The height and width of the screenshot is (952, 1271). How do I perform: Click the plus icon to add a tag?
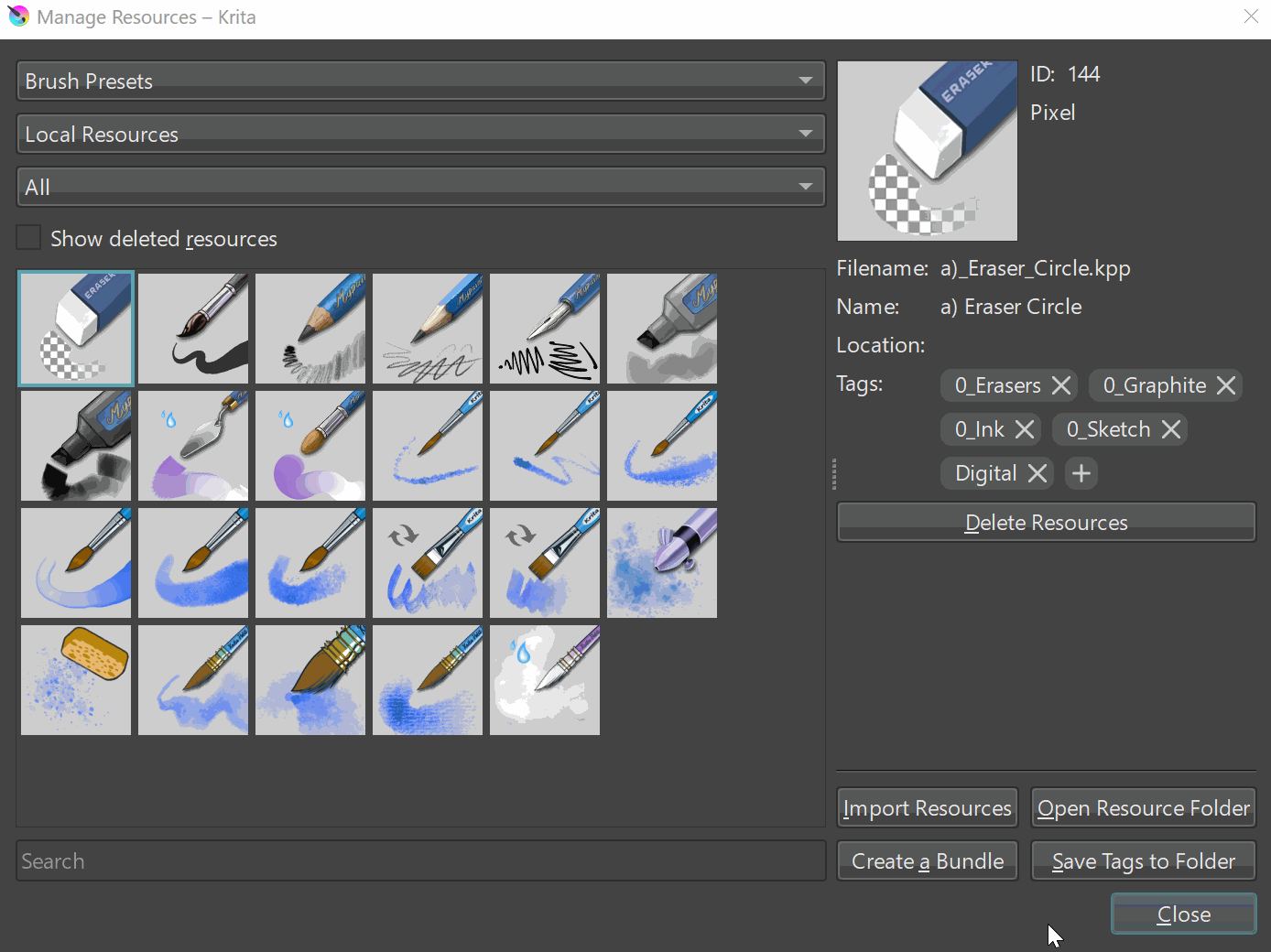coord(1081,473)
